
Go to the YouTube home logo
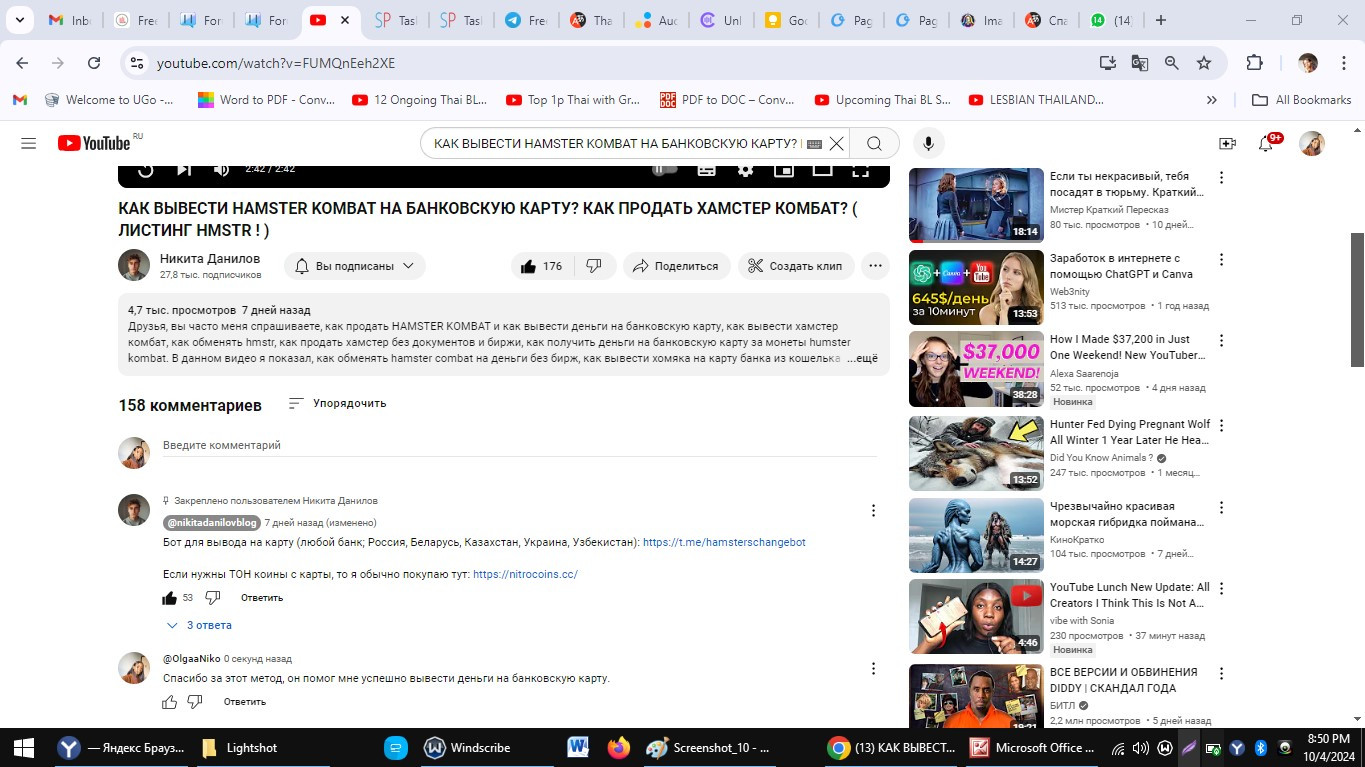click(x=95, y=143)
